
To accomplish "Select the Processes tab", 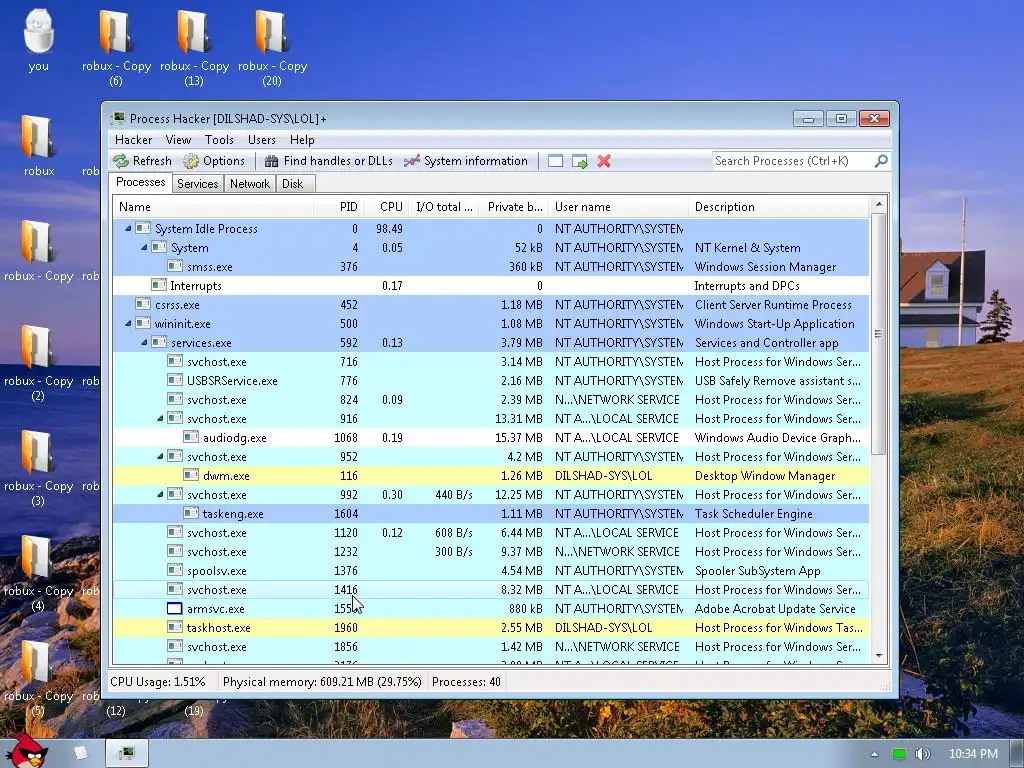I will [140, 182].
